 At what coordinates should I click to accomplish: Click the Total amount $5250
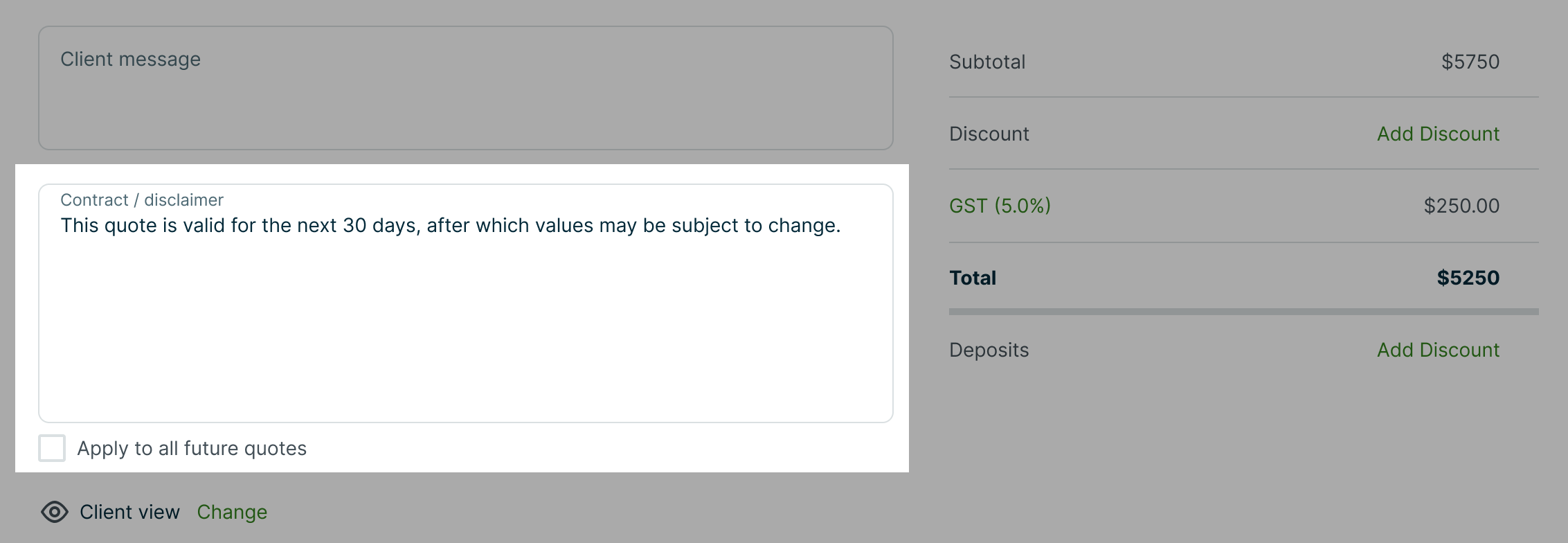[1467, 277]
